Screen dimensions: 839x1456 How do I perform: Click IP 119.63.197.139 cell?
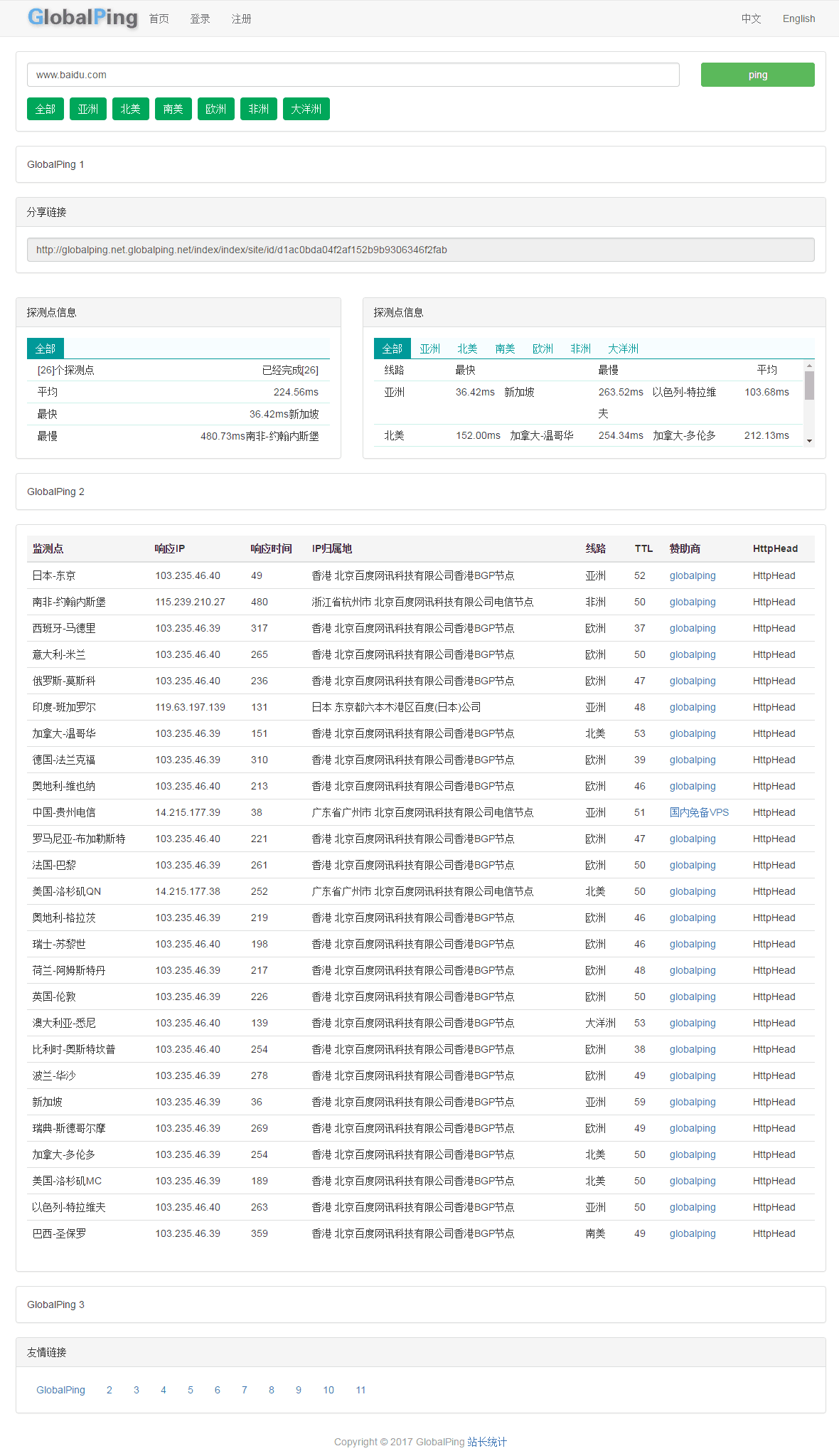coord(191,707)
